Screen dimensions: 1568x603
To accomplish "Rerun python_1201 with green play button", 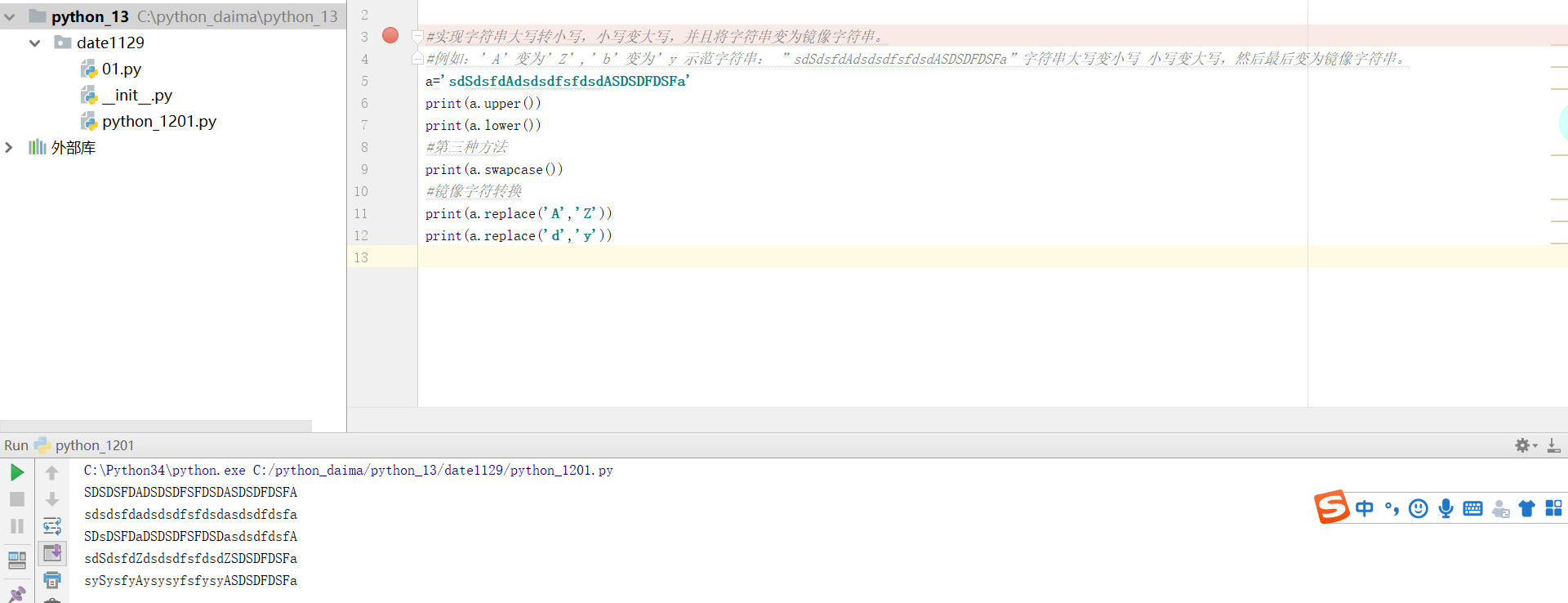I will [16, 472].
